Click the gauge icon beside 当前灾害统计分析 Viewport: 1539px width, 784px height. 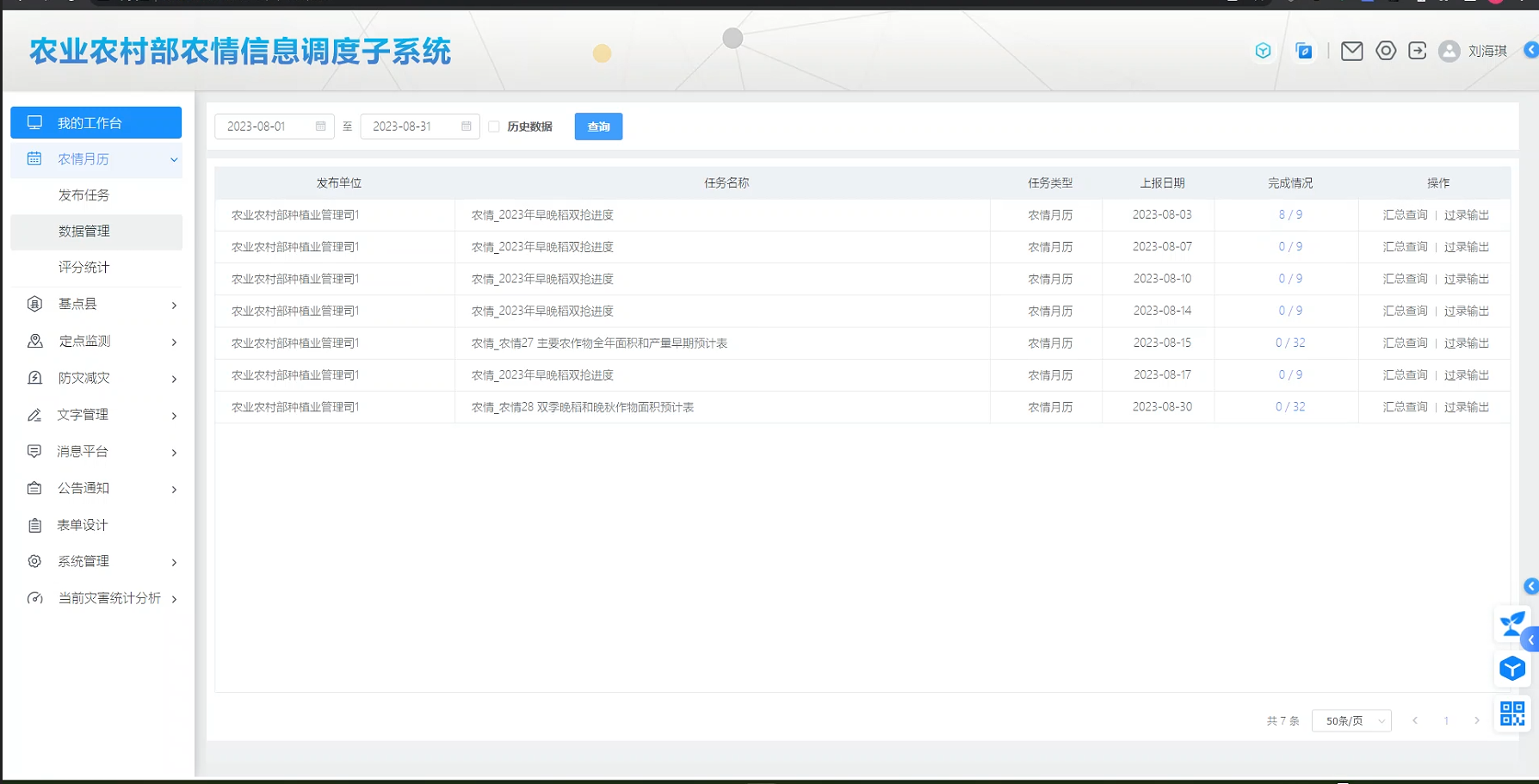click(34, 598)
